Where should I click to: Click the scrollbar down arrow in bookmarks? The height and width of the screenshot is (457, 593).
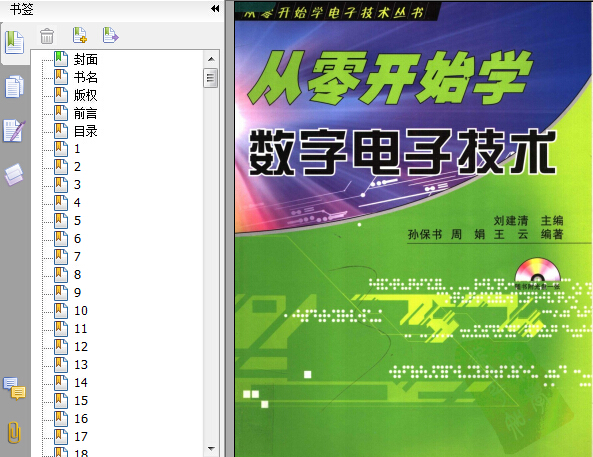coord(211,449)
